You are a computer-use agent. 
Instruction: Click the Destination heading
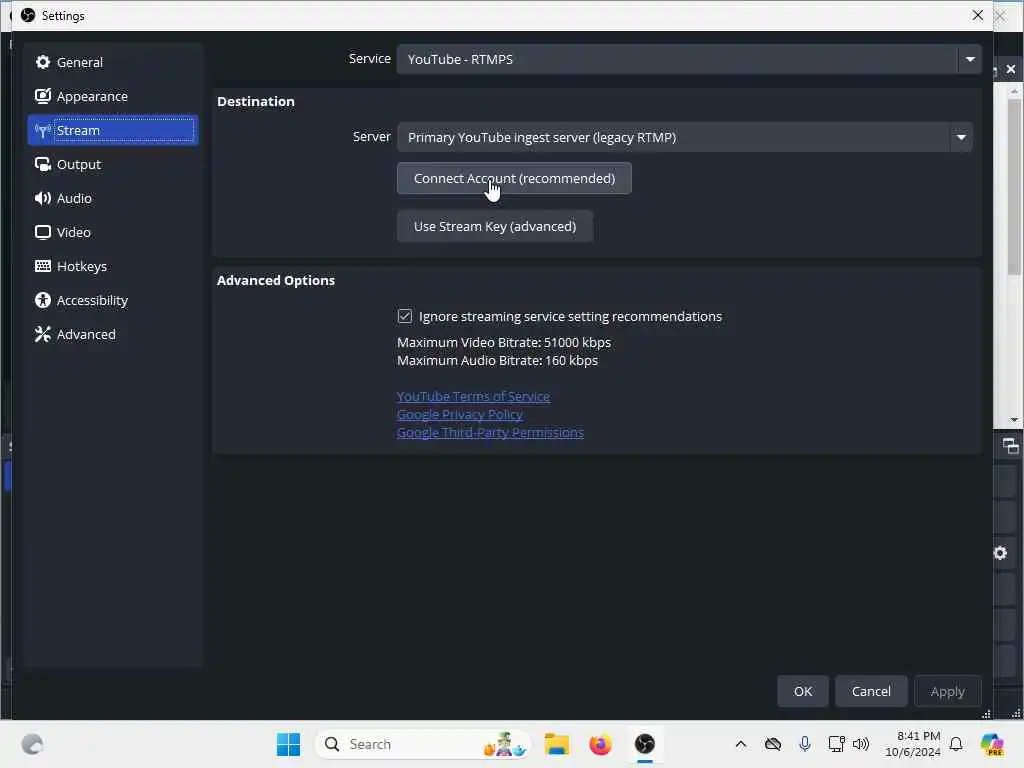point(255,101)
